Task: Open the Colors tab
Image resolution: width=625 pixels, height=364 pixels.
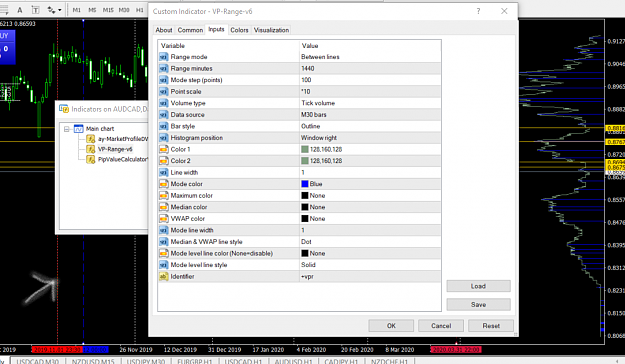Action: 239,30
